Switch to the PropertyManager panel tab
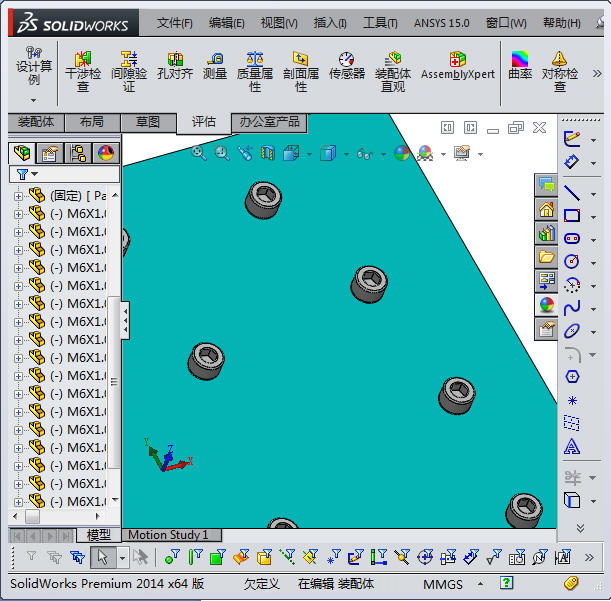611x601 pixels. 49,153
